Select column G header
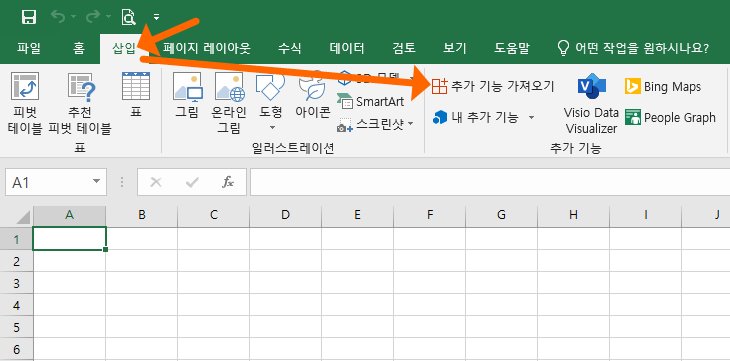The width and height of the screenshot is (730, 361). pyautogui.click(x=501, y=216)
